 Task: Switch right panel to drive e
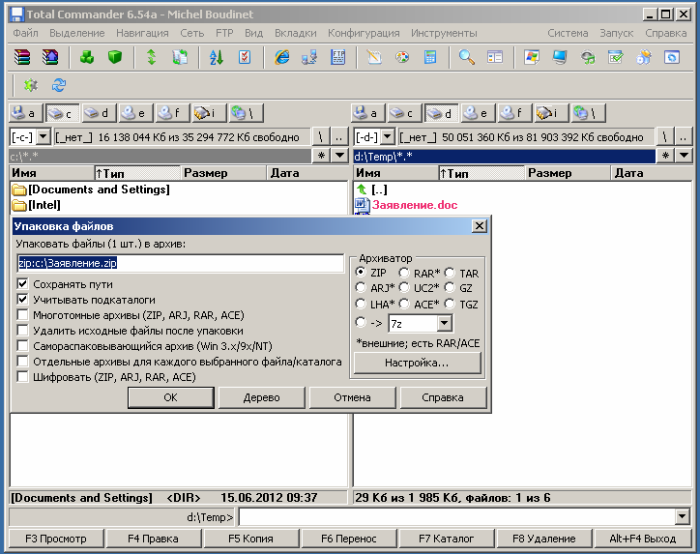tap(479, 113)
